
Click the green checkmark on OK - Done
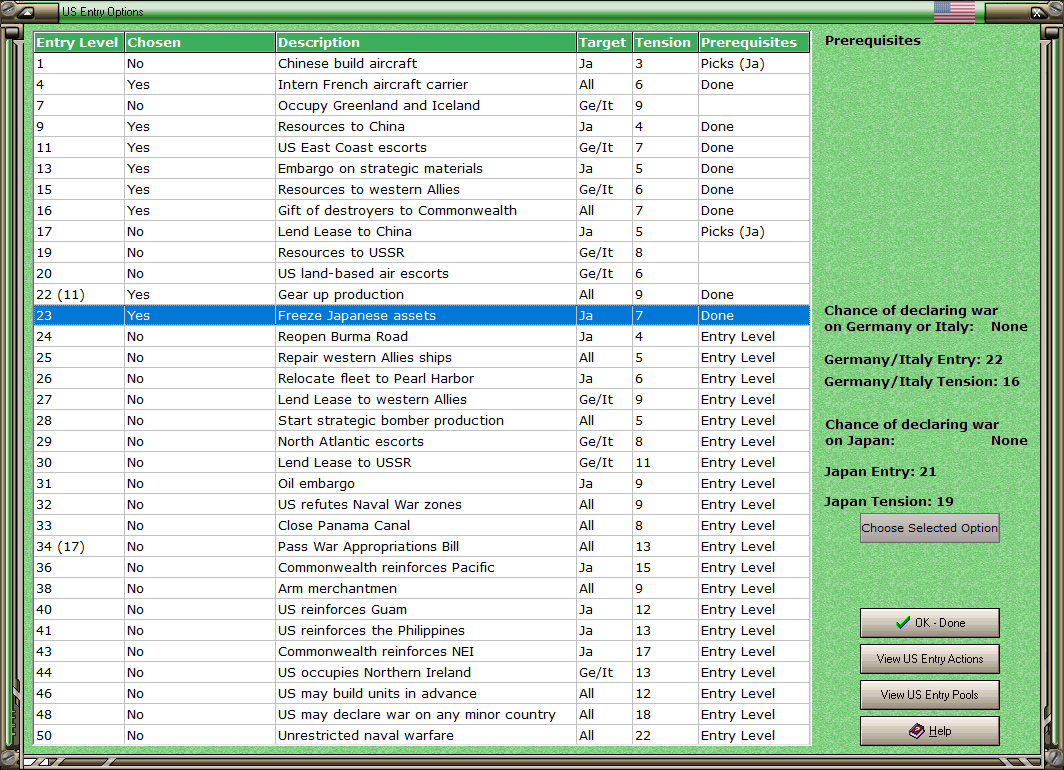point(902,622)
